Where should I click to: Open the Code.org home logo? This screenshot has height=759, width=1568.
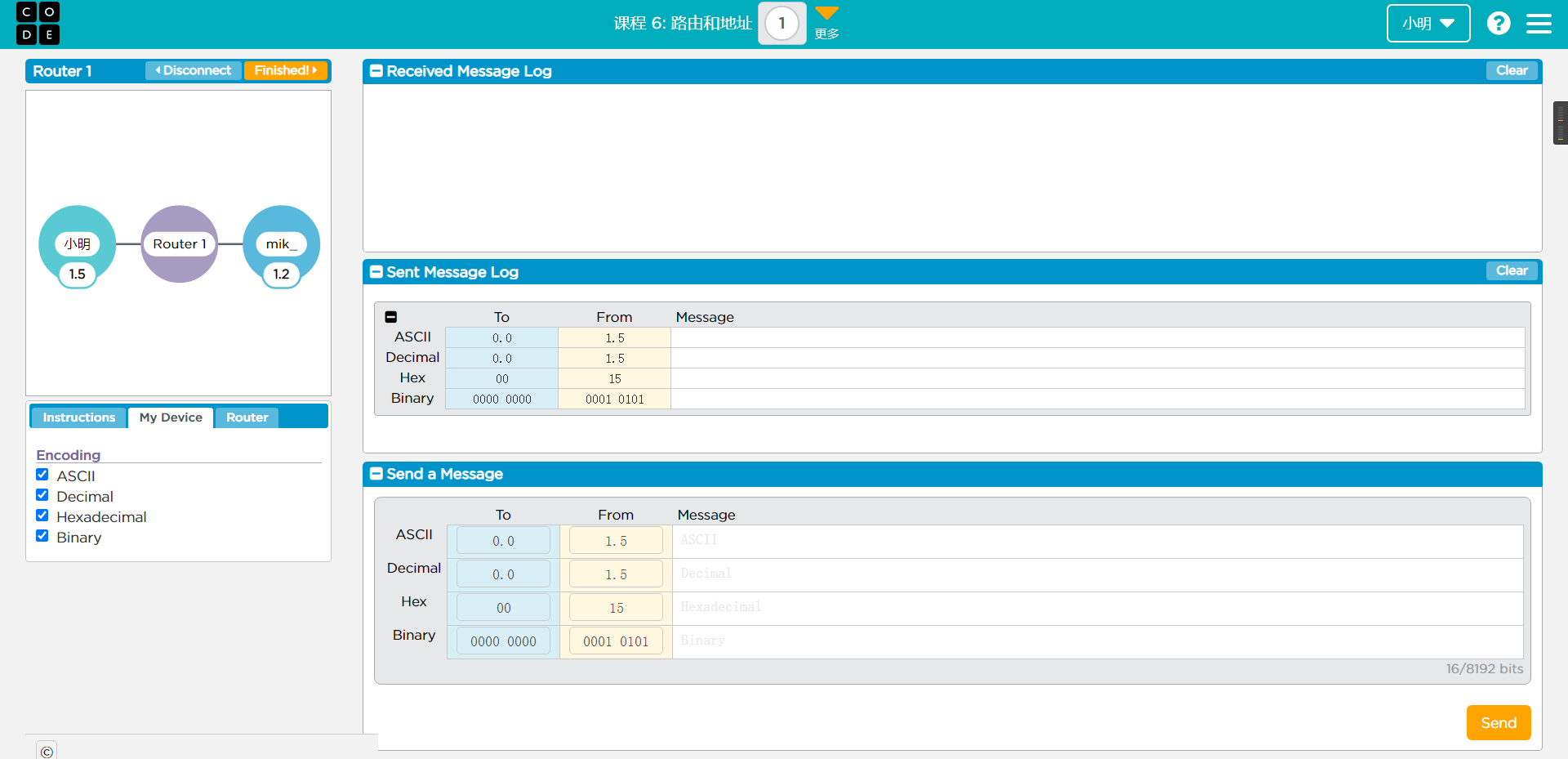click(38, 23)
